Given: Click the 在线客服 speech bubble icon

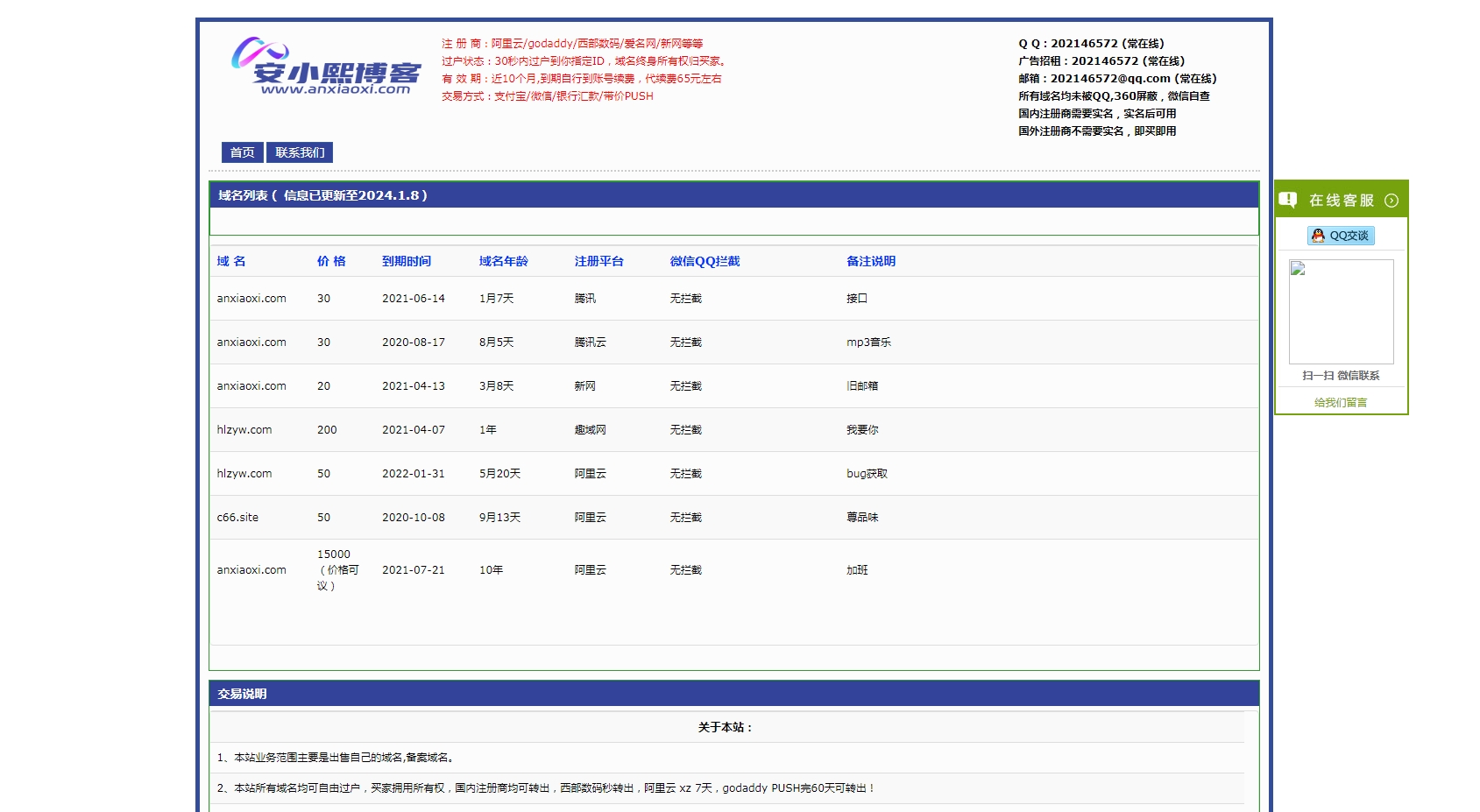Looking at the screenshot, I should tap(1287, 201).
